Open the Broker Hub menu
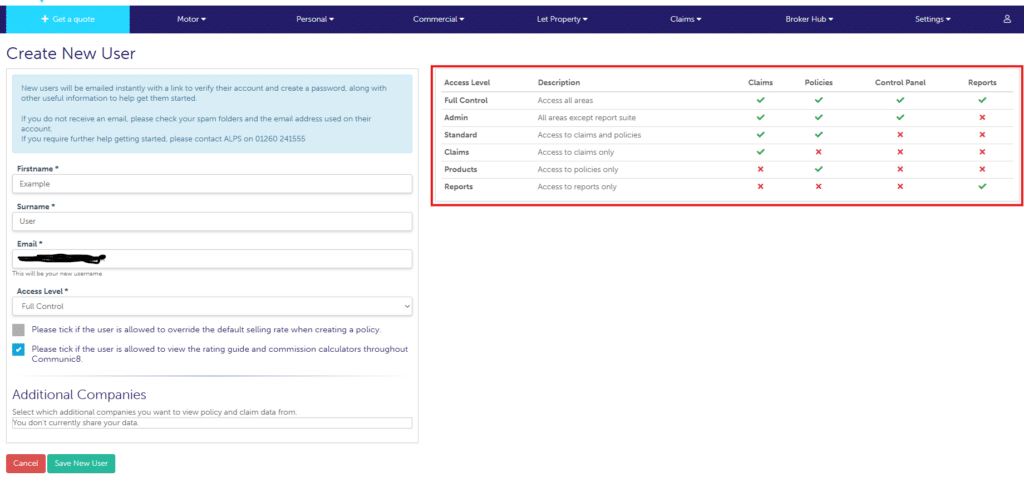This screenshot has height=477, width=1024. click(x=809, y=19)
